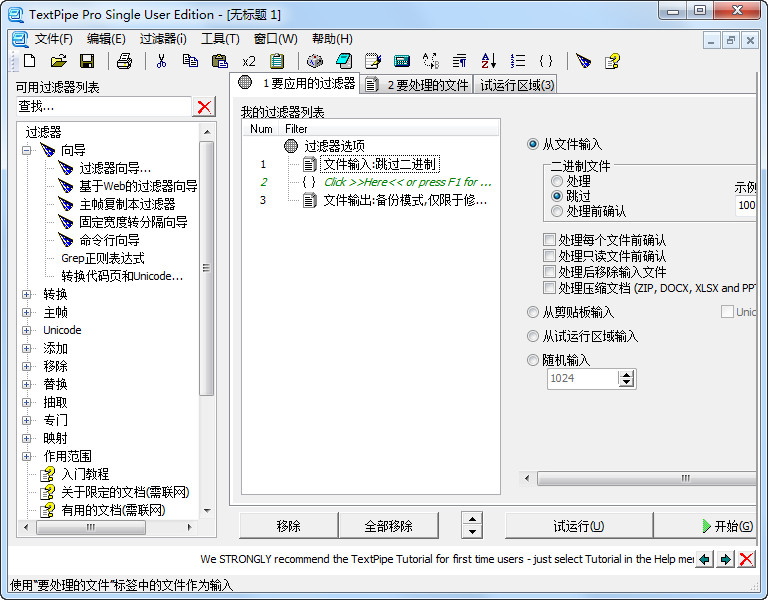Click the filter tree vertical scrollbar
The image size is (768, 600).
[207, 268]
